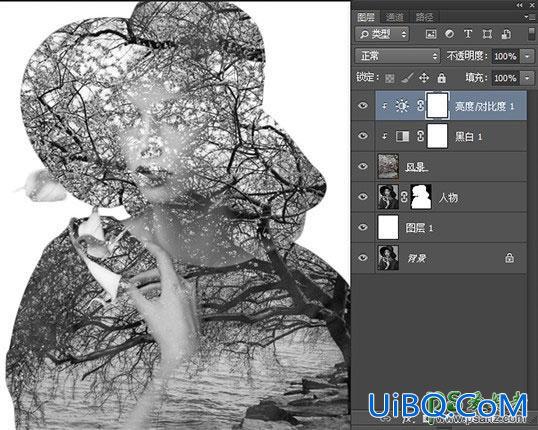
Task: Select the 风景 layer thumbnail
Action: click(x=388, y=166)
